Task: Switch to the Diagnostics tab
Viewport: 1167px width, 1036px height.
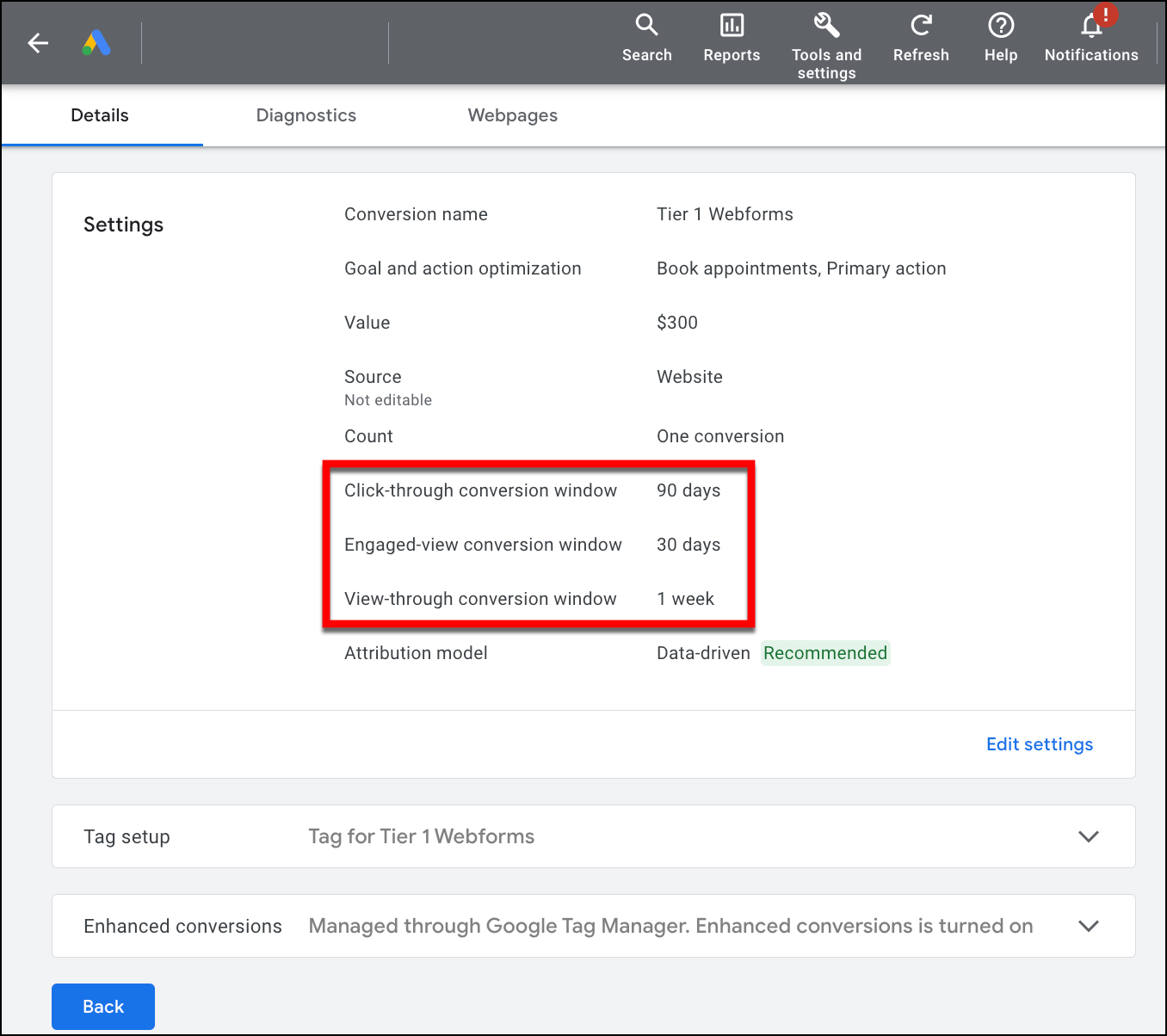Action: coord(306,115)
